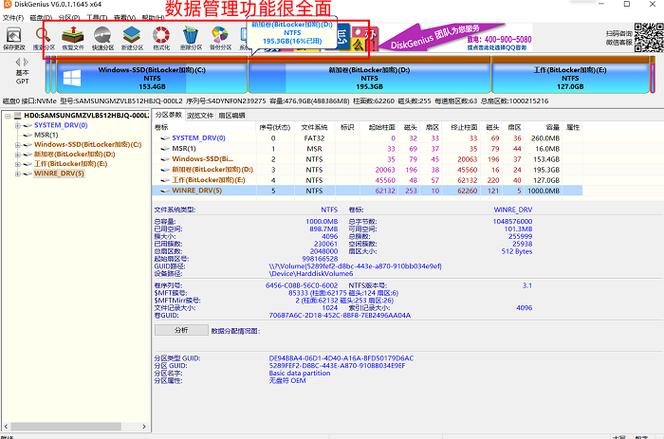
Task: Click the 保存更改 save changes icon
Action: pos(14,38)
